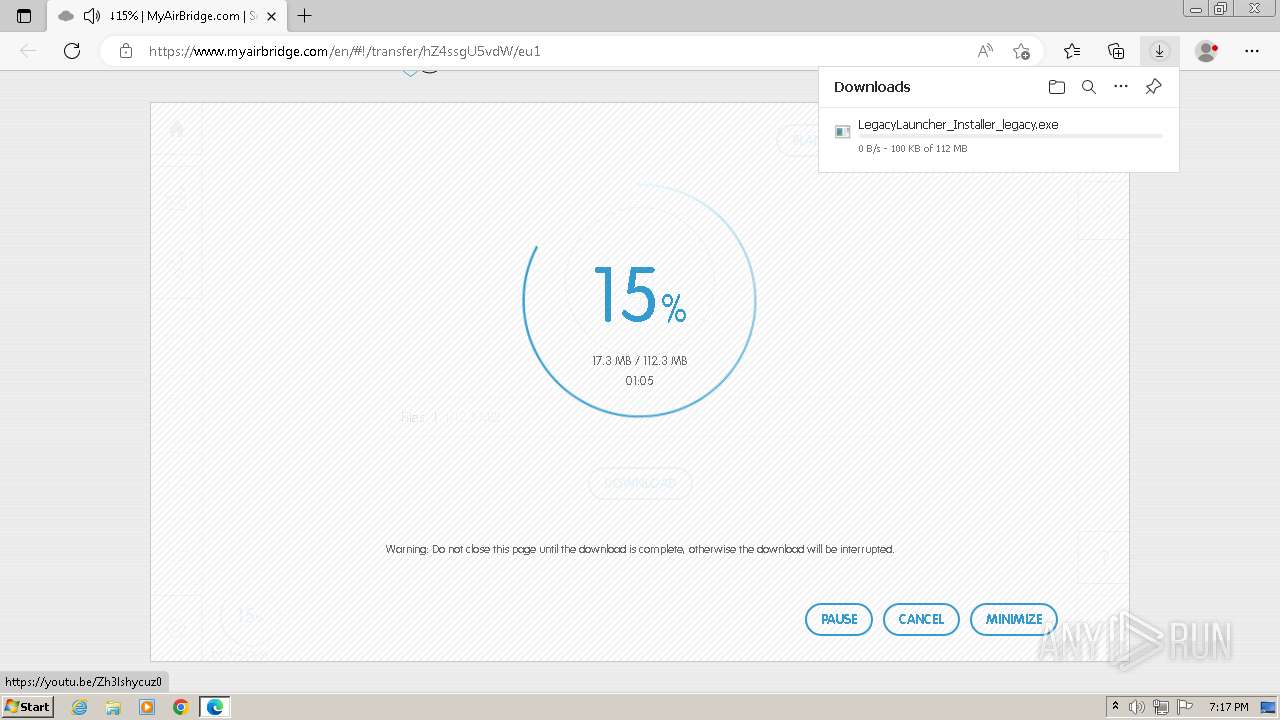View site information lock icon
This screenshot has height=720, width=1280.
click(x=125, y=51)
